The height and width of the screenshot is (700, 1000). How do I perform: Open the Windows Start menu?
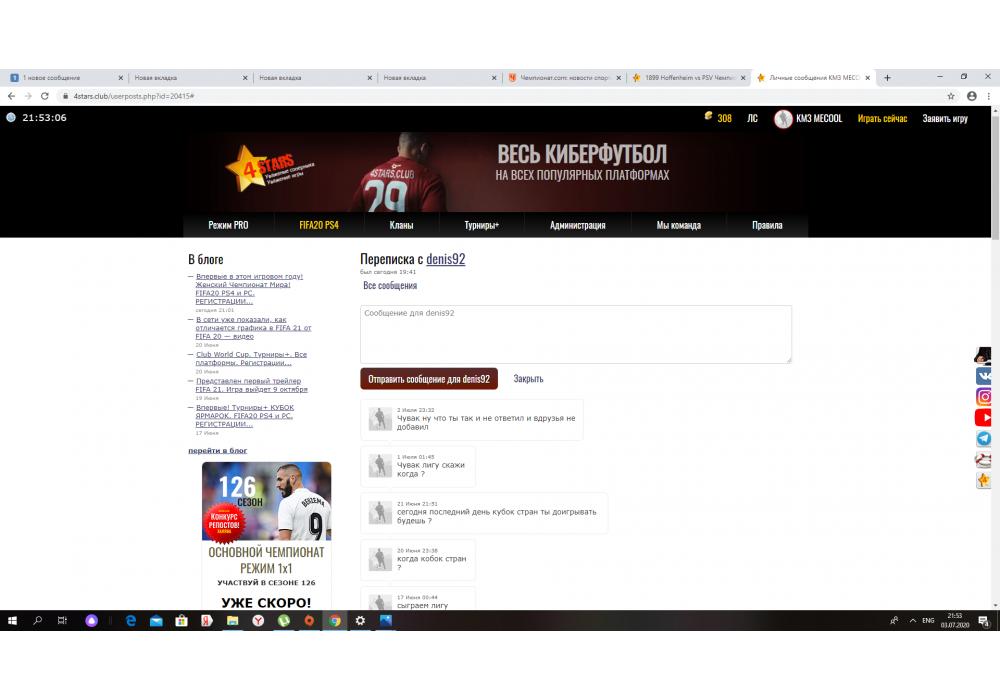(12, 620)
